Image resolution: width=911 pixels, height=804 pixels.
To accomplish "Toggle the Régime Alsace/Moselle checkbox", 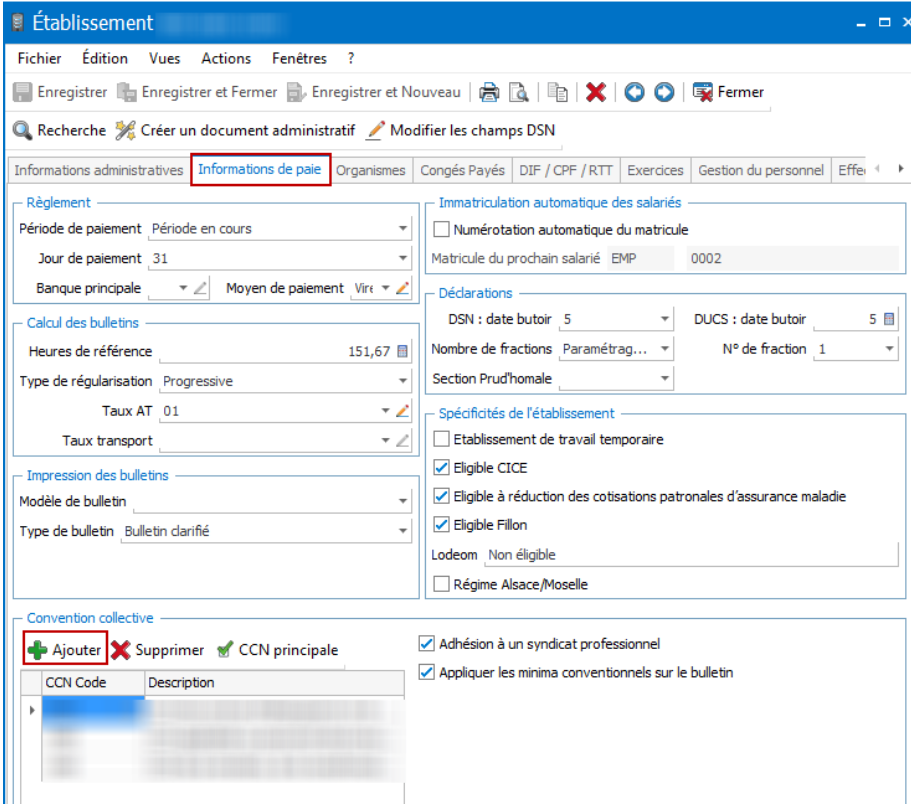I will [442, 584].
